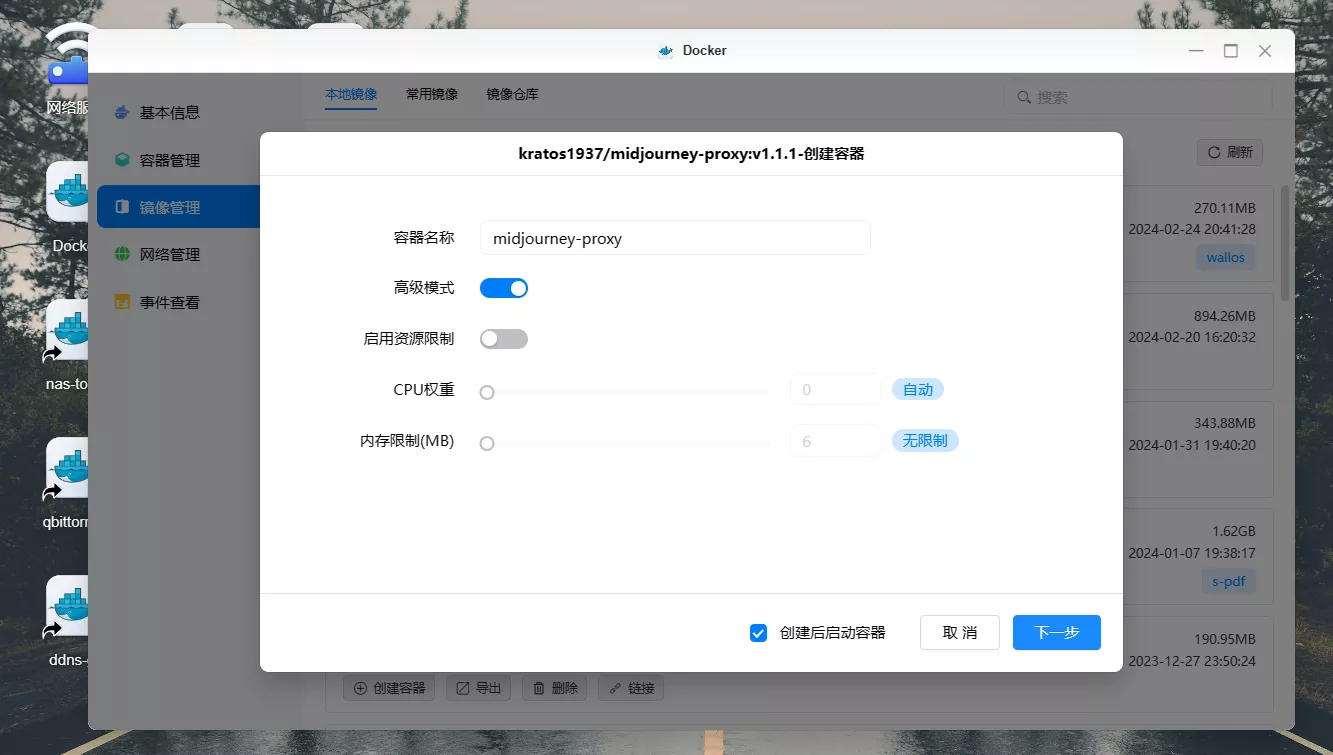Click the wallos image tag
This screenshot has height=755, width=1333.
[x=1225, y=257]
